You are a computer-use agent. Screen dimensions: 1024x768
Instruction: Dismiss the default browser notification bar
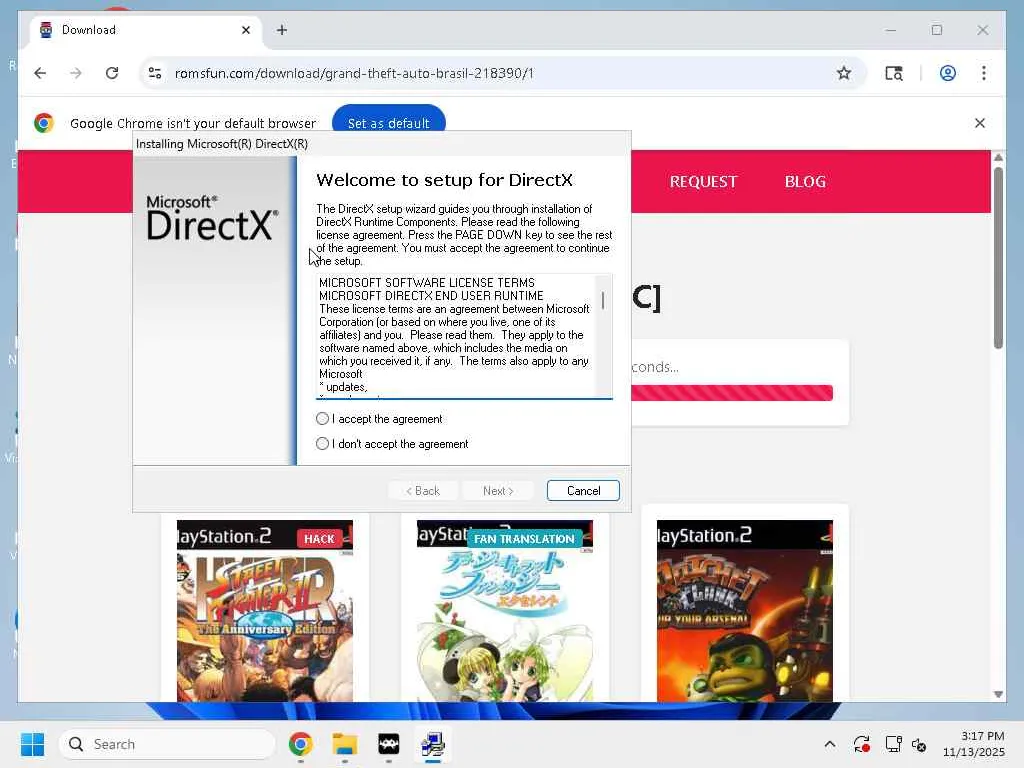pos(980,123)
